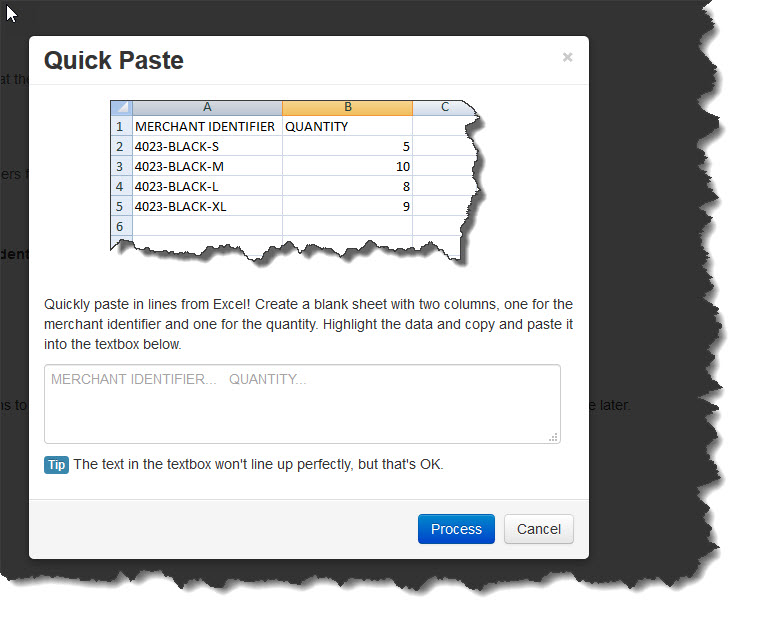760x628 pixels.
Task: Click column C header in spreadsheet
Action: click(x=443, y=107)
